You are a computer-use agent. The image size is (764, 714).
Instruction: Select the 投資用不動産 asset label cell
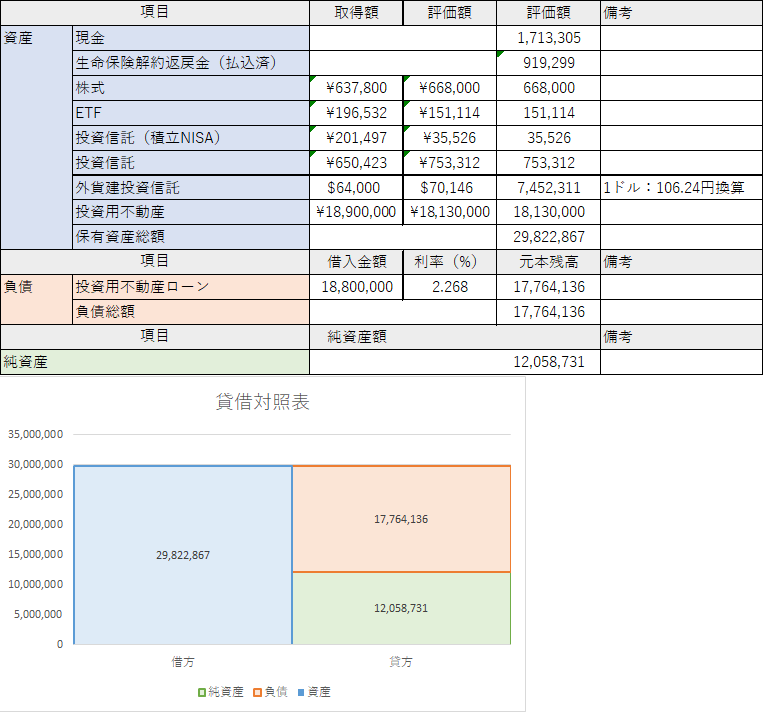click(x=191, y=212)
